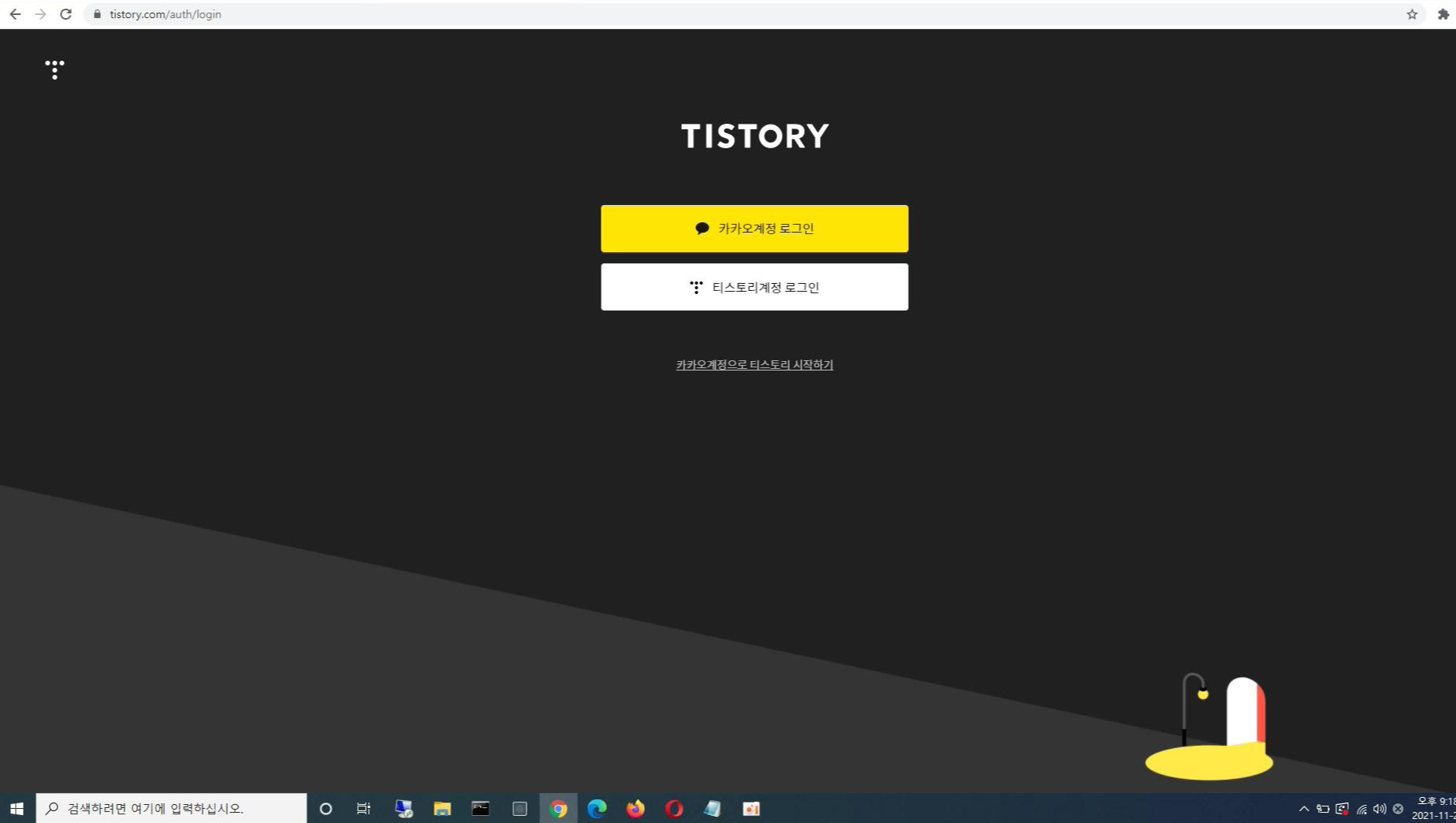The height and width of the screenshot is (823, 1456).
Task: Click the 티스토리계정 로그인 white button
Action: (754, 287)
